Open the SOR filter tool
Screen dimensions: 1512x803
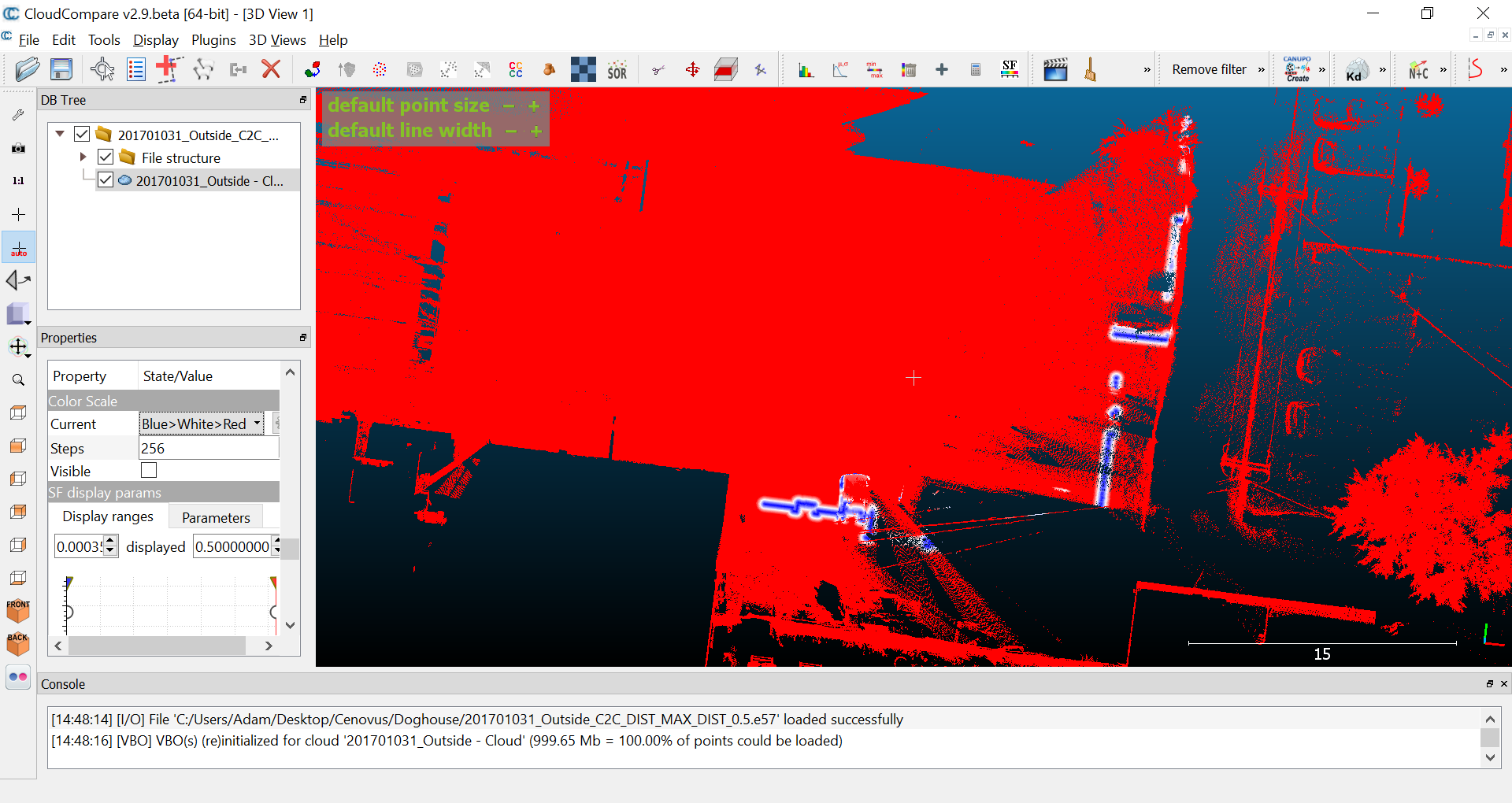[617, 69]
